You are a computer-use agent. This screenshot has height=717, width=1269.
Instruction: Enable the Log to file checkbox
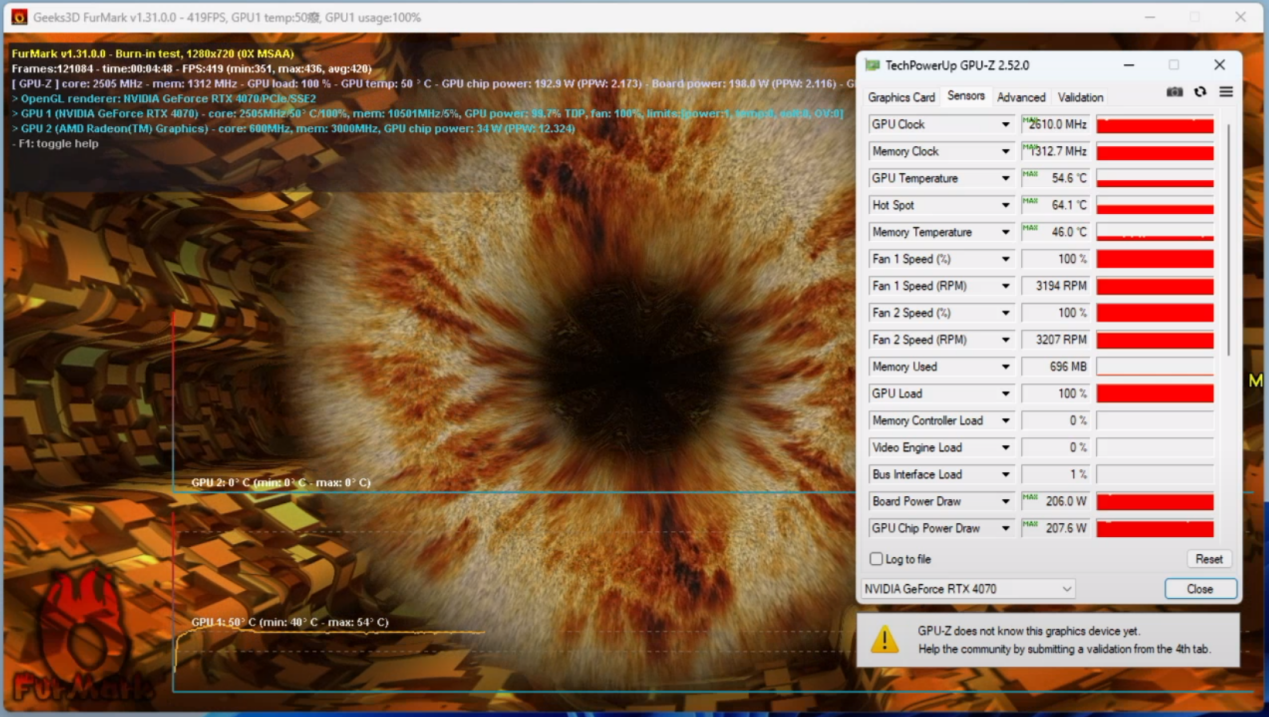[x=876, y=559]
